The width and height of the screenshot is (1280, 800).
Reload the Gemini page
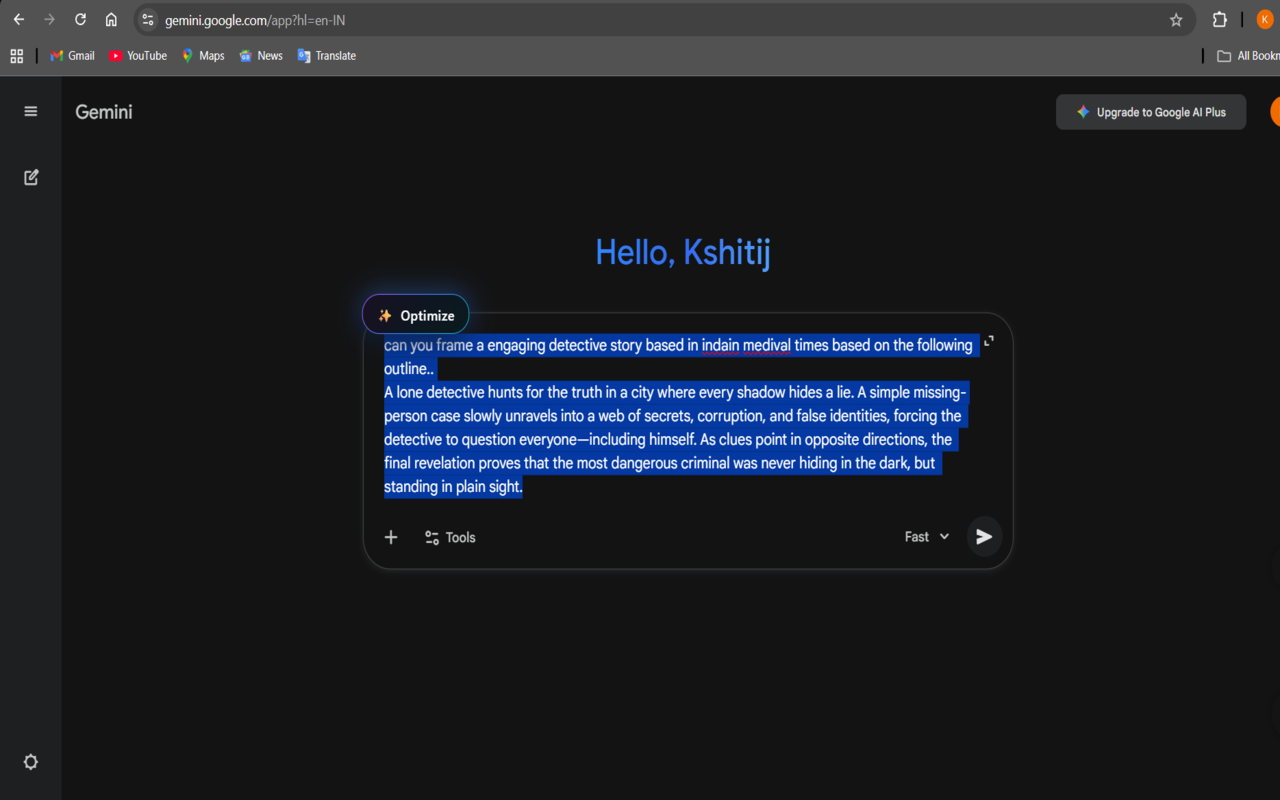(x=81, y=20)
